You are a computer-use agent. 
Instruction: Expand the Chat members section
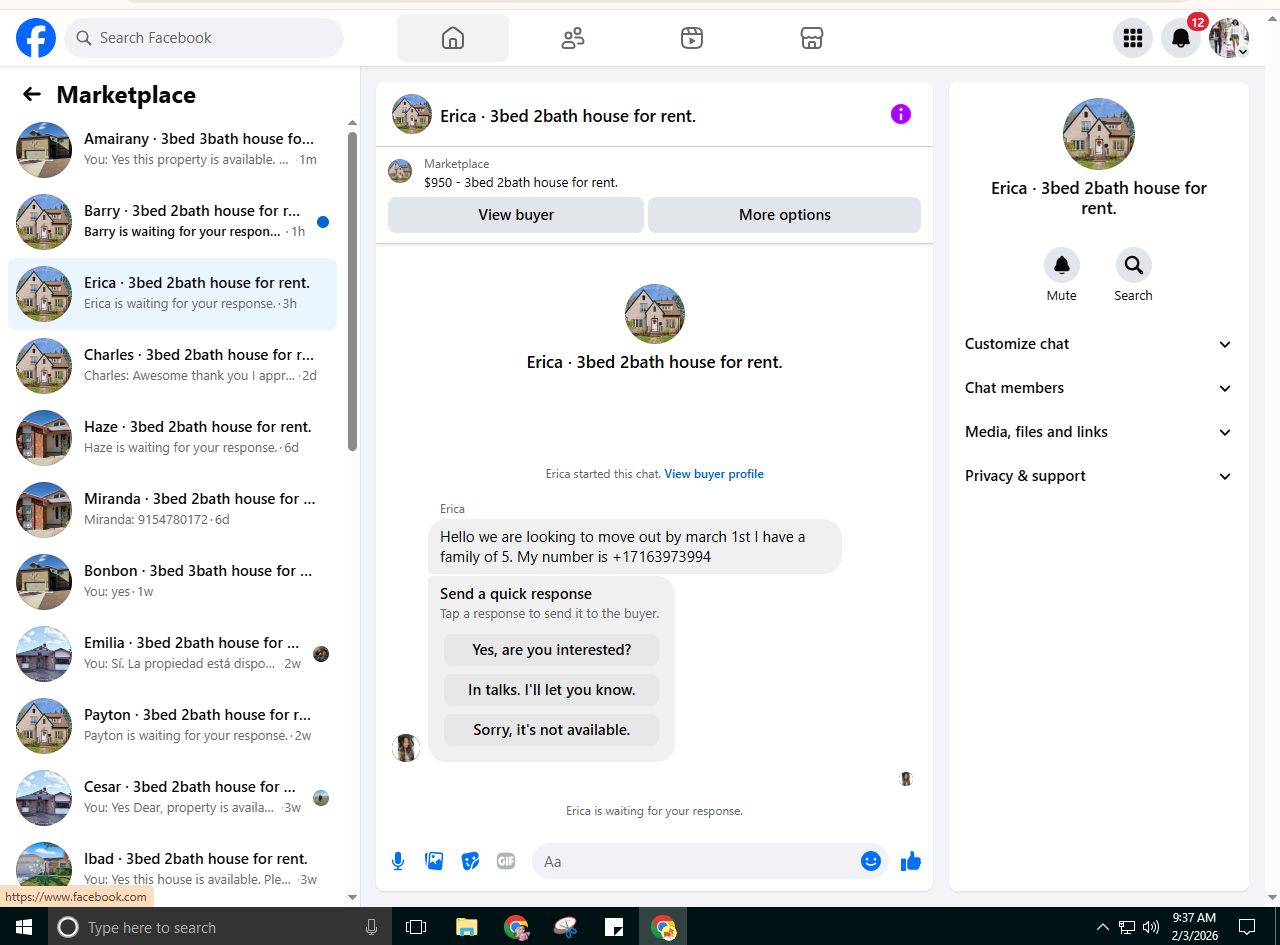(x=1098, y=388)
